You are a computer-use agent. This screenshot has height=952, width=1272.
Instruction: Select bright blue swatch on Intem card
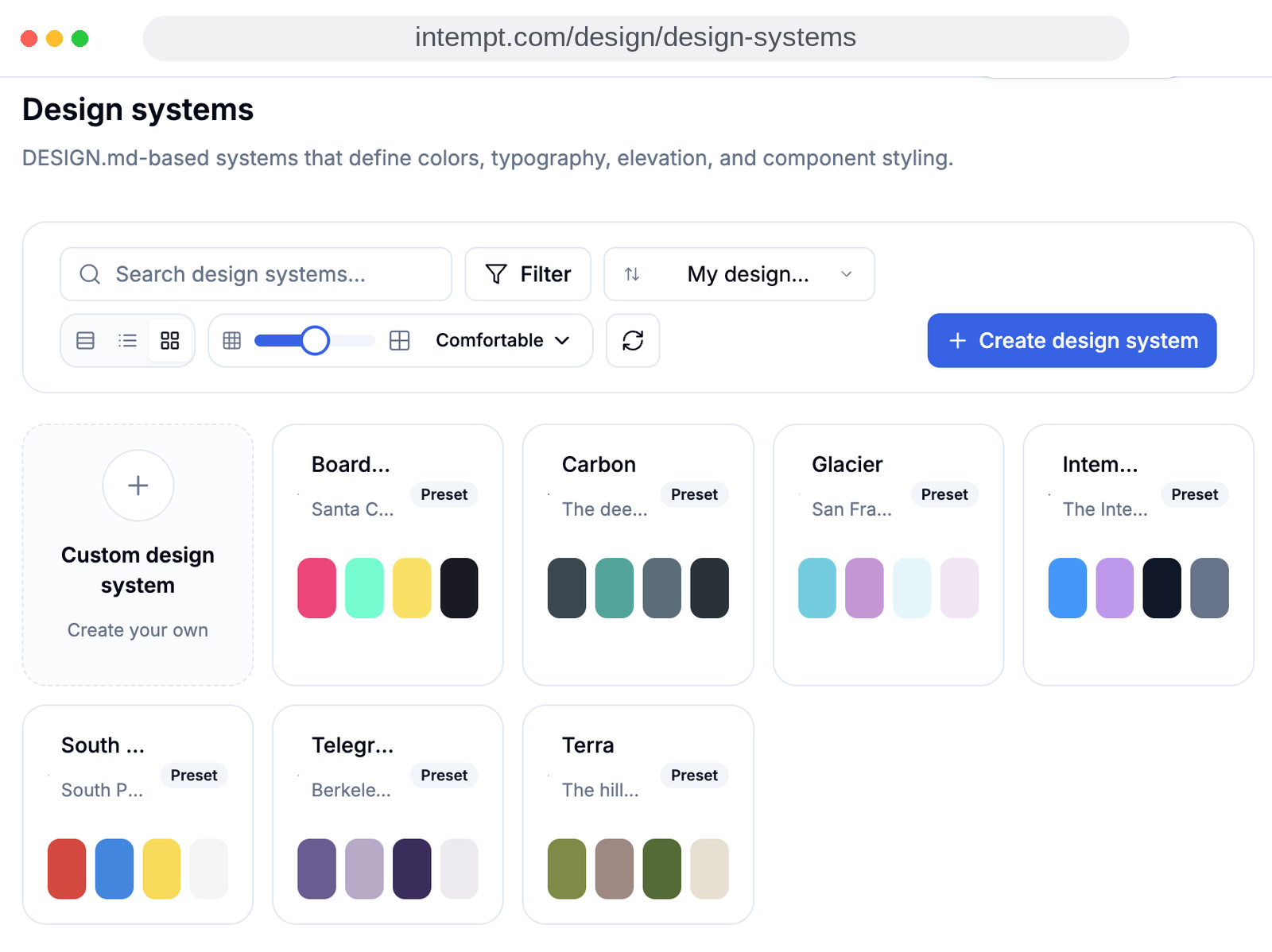pyautogui.click(x=1068, y=588)
